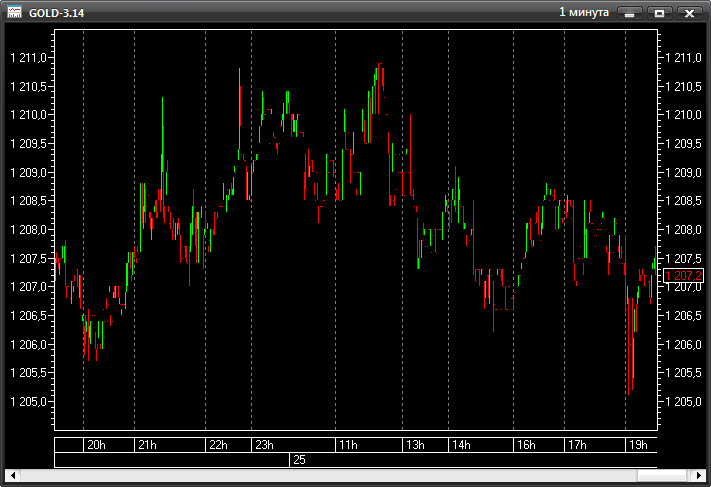Click the date label 25 on the axis
This screenshot has height=487, width=711.
(299, 460)
